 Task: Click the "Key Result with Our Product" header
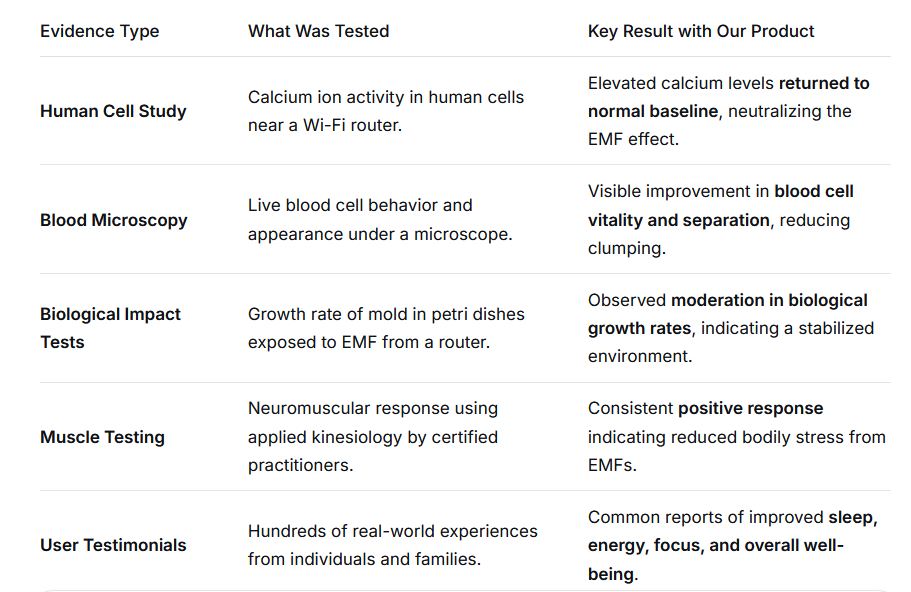tap(700, 31)
